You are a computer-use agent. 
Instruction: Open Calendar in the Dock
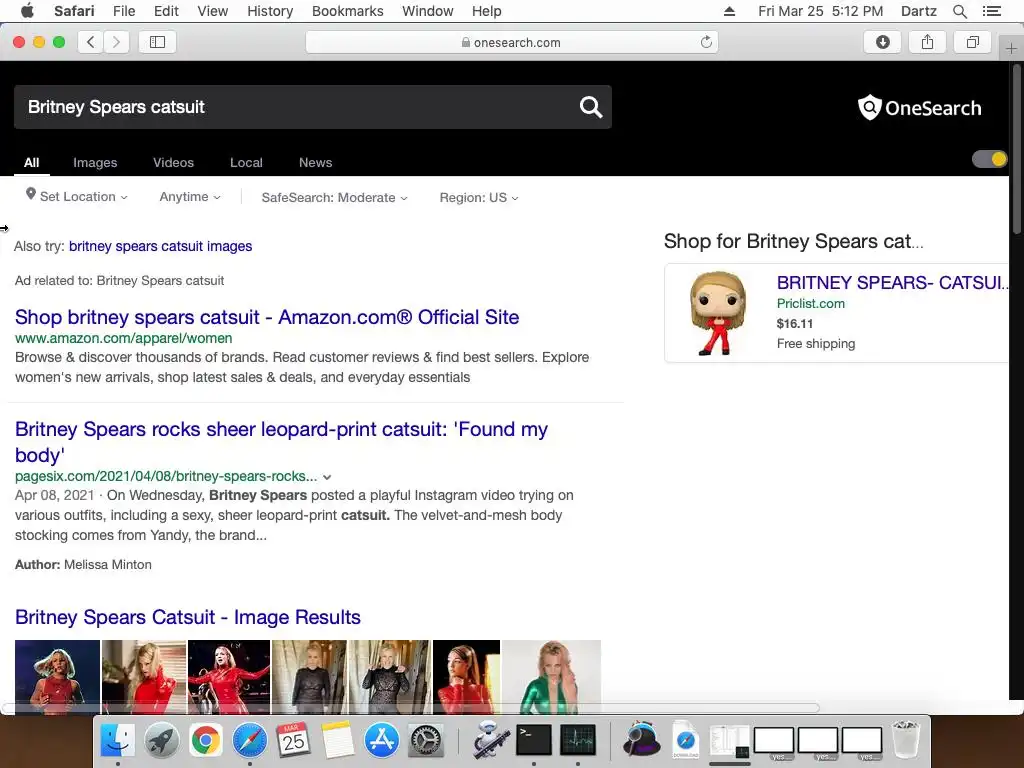coord(293,741)
